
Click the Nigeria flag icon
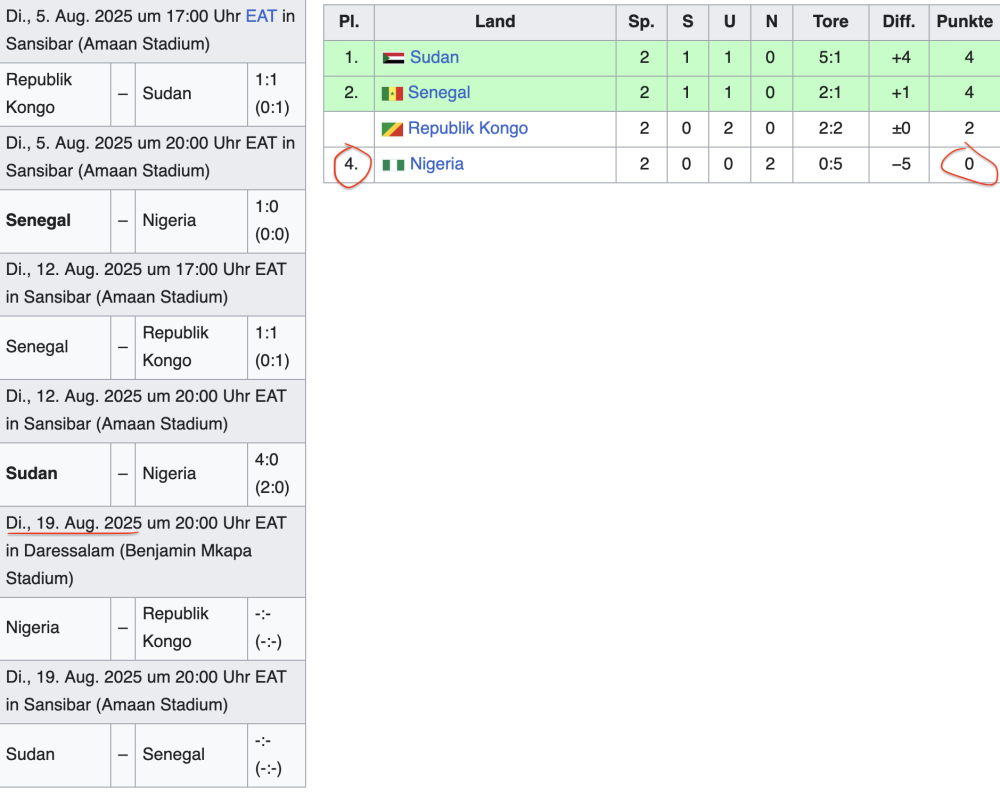point(393,165)
